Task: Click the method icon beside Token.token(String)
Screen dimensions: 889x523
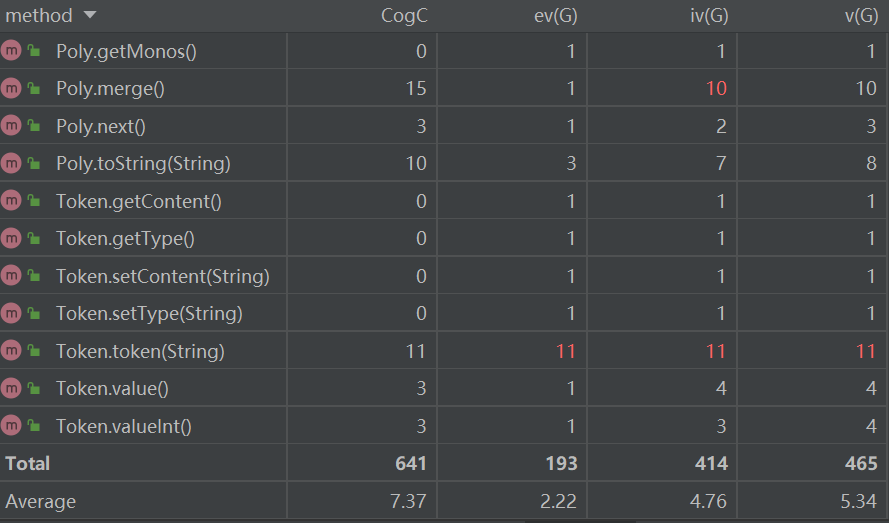Action: [x=12, y=351]
